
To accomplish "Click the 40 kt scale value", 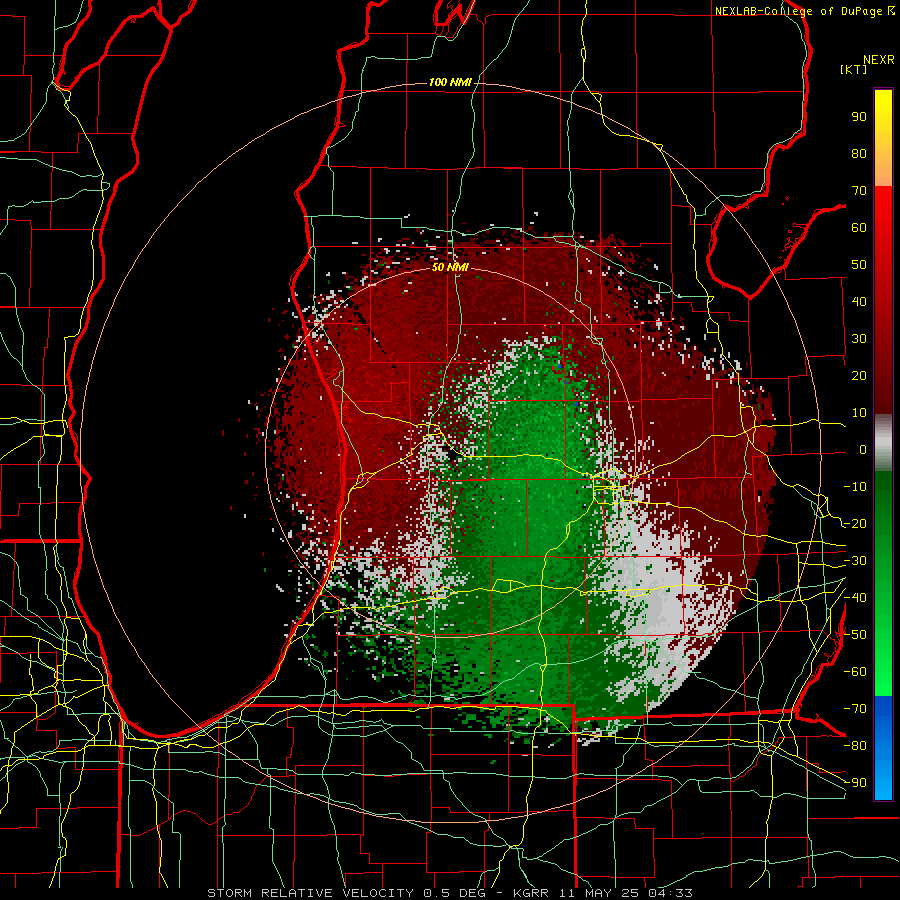I will tap(859, 301).
